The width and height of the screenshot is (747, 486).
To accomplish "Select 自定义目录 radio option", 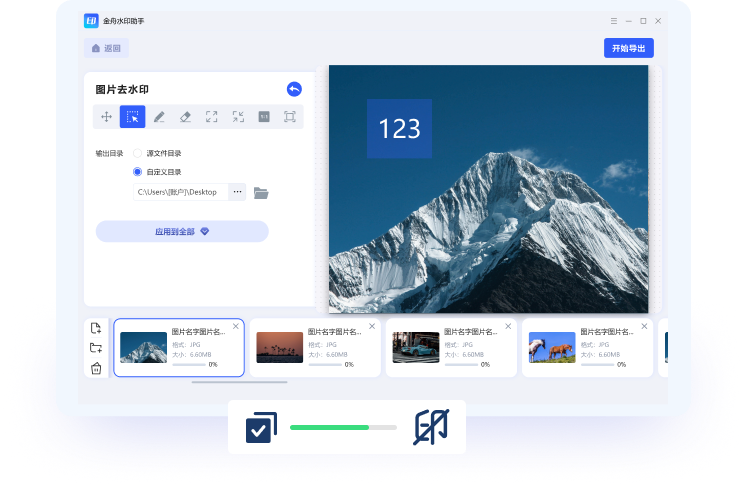I will click(138, 172).
